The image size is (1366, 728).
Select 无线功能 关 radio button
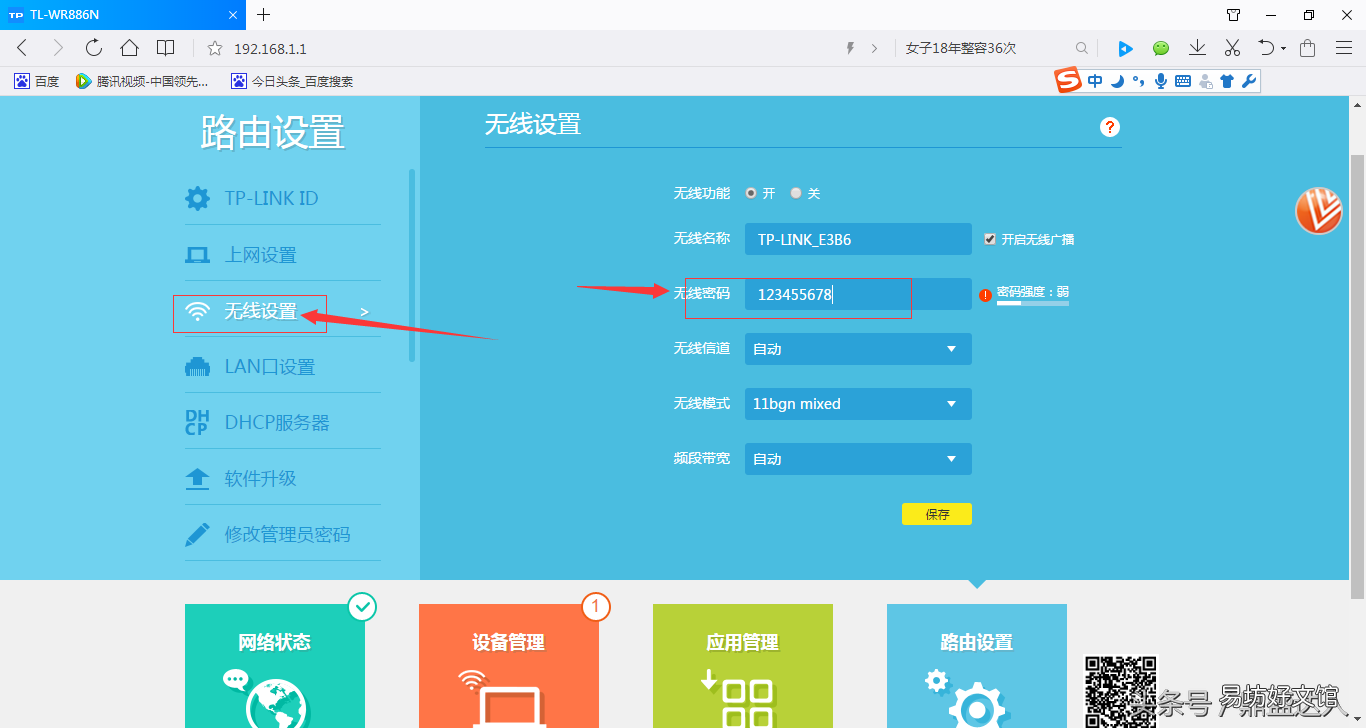(x=796, y=193)
